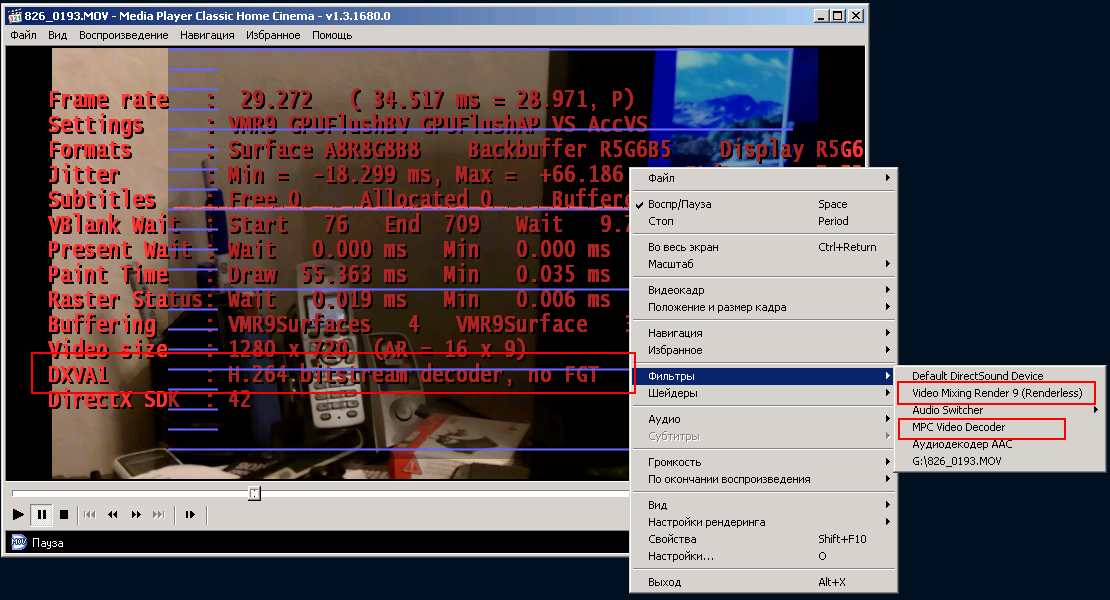Select MPC Video Decoder filter

point(958,427)
